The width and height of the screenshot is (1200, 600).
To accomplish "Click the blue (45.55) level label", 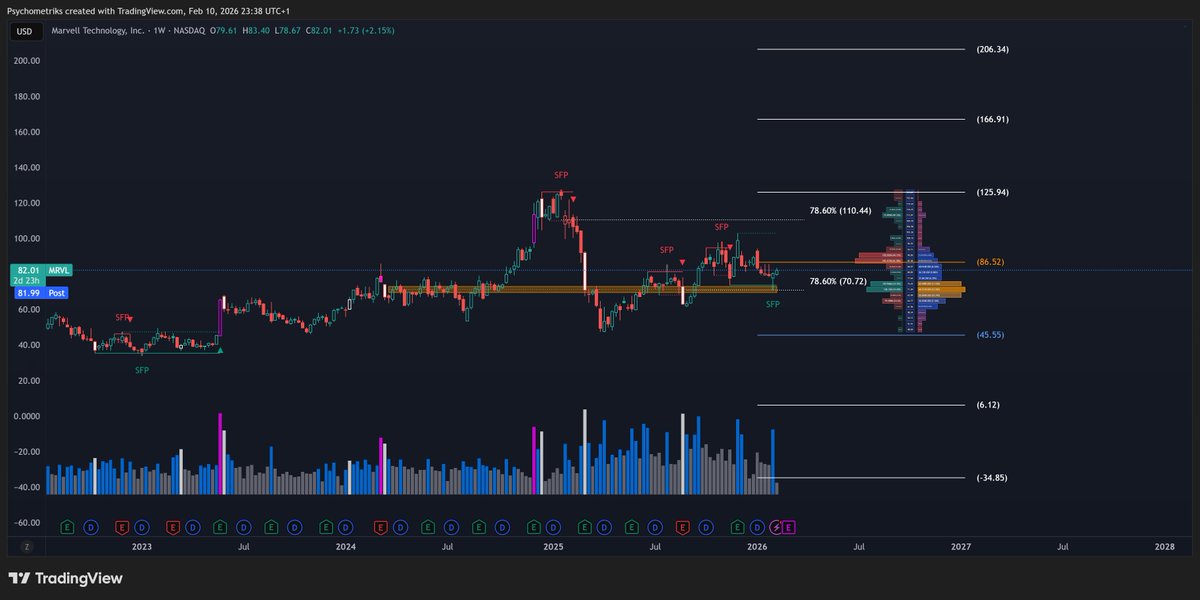I will (990, 335).
